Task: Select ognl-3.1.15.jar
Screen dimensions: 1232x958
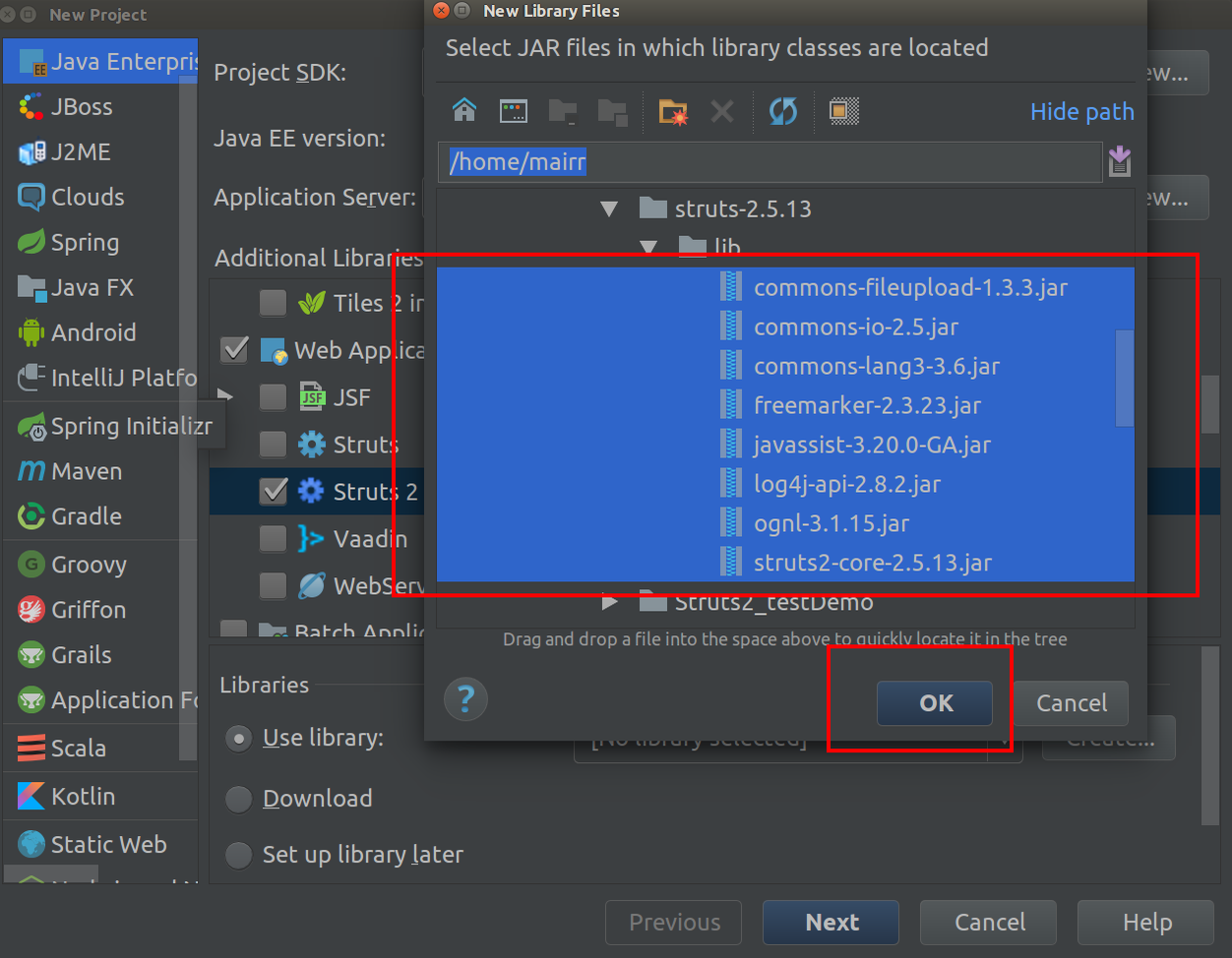Action: [x=785, y=523]
